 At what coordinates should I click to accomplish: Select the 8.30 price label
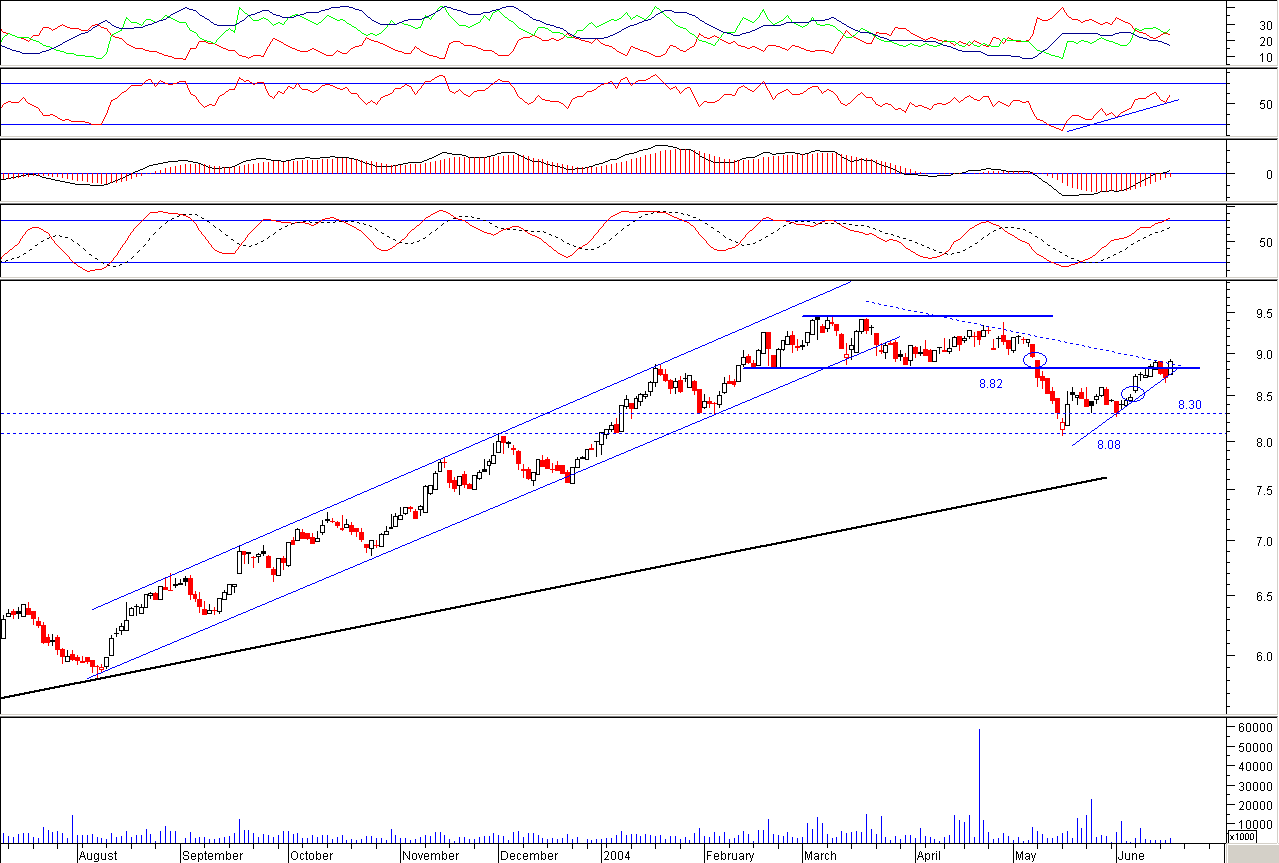[1189, 405]
